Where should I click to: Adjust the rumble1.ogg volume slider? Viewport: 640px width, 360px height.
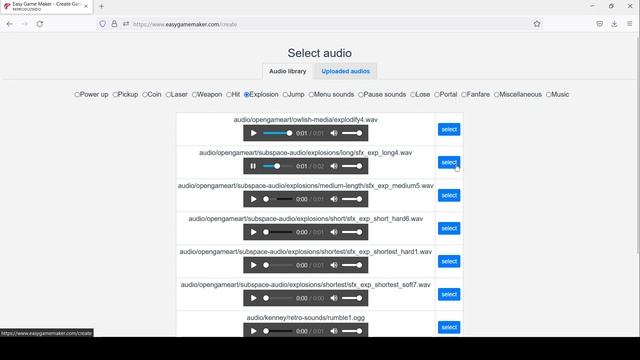(x=352, y=331)
